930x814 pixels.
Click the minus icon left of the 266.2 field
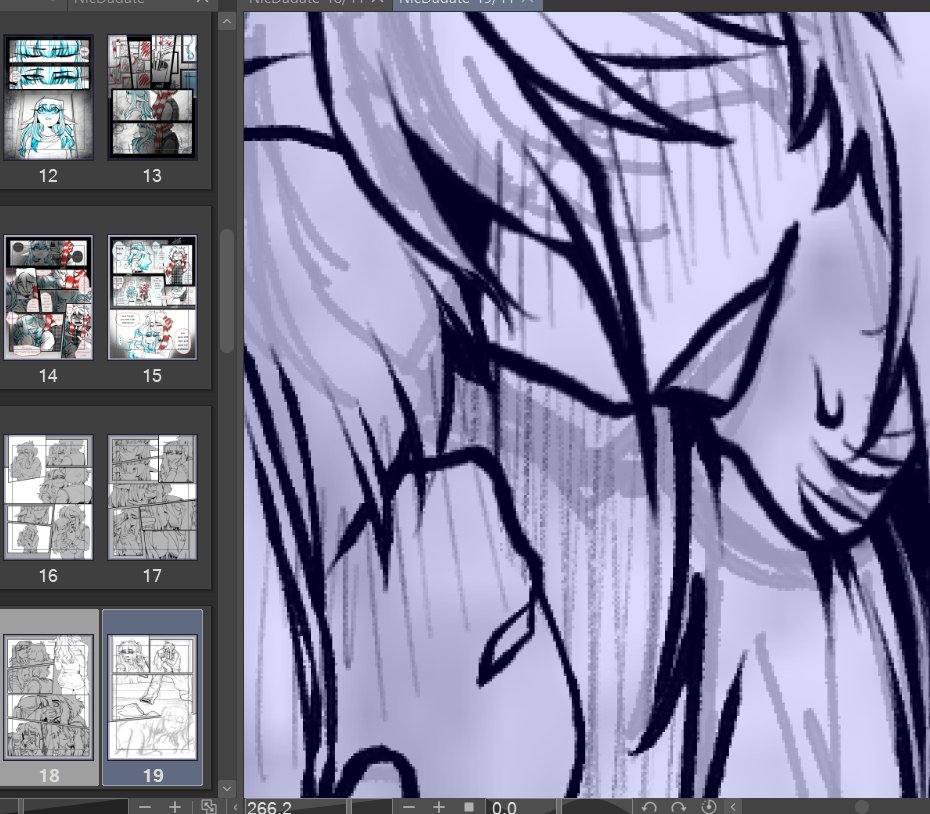145,807
